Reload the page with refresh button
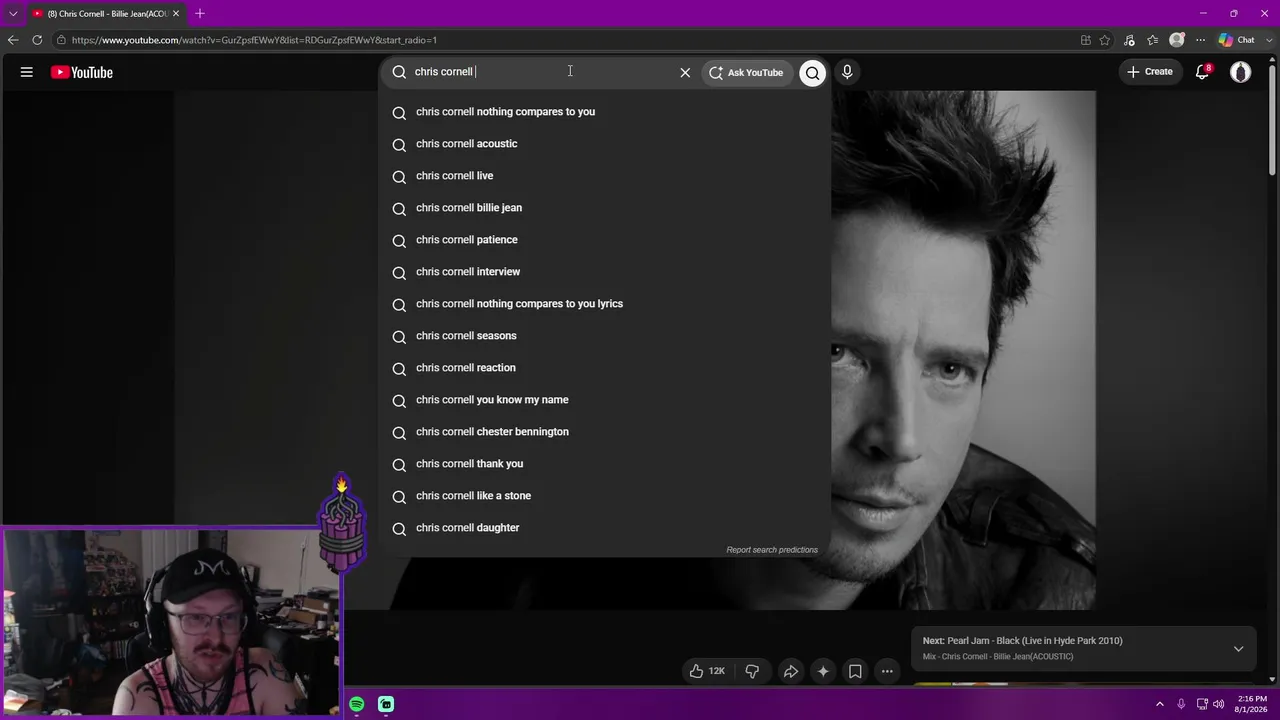This screenshot has width=1280, height=720. pyautogui.click(x=37, y=40)
